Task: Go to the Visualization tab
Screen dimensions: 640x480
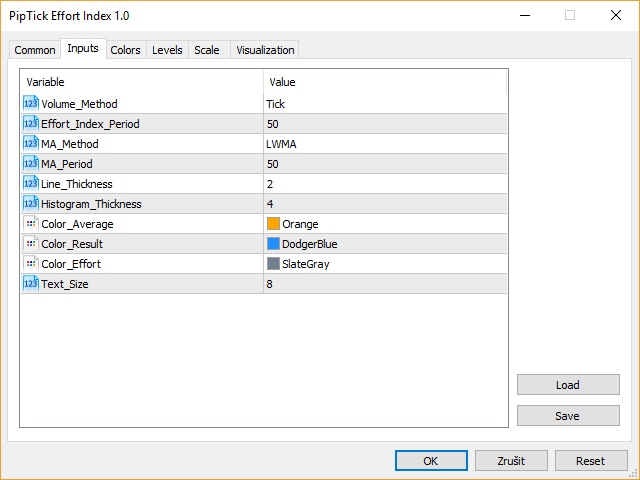Action: [265, 50]
